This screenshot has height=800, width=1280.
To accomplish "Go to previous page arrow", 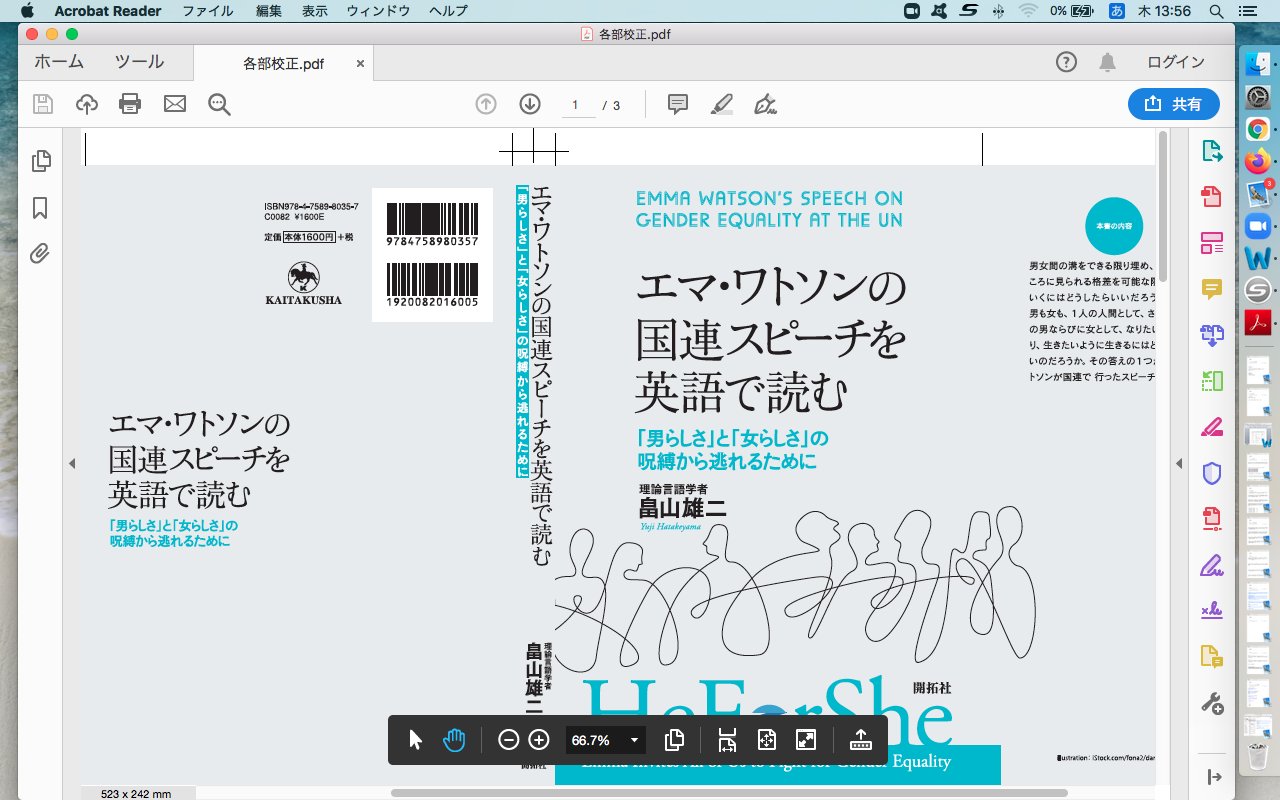I will coord(486,104).
